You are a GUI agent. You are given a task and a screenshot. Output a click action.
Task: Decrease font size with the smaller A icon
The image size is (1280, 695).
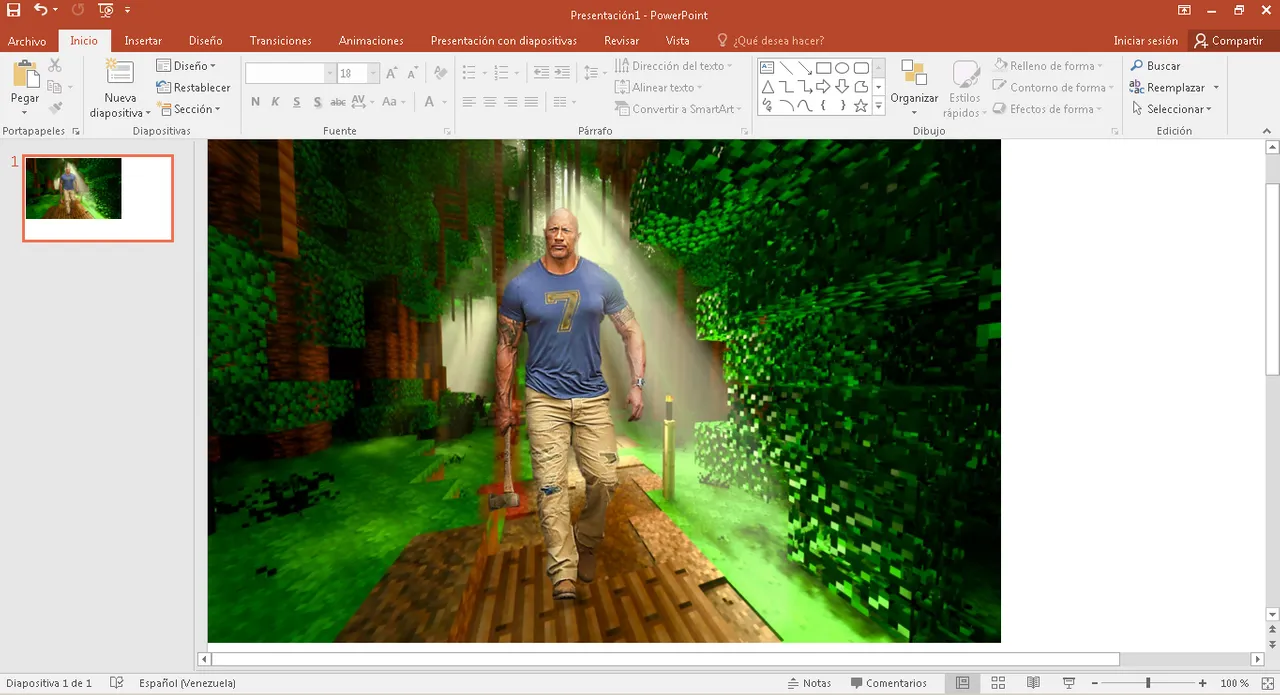(413, 73)
